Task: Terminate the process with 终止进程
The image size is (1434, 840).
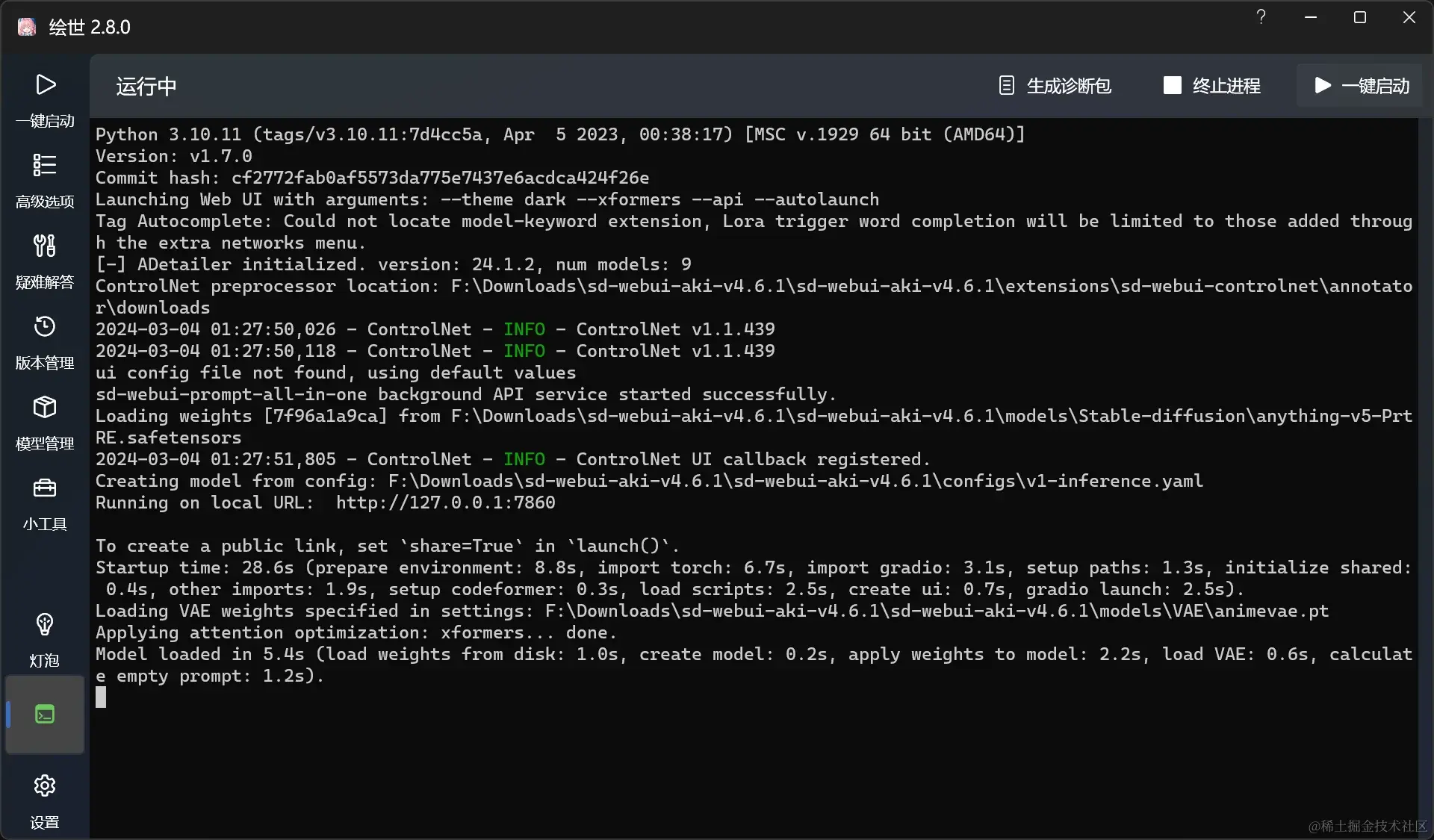Action: pos(1226,85)
